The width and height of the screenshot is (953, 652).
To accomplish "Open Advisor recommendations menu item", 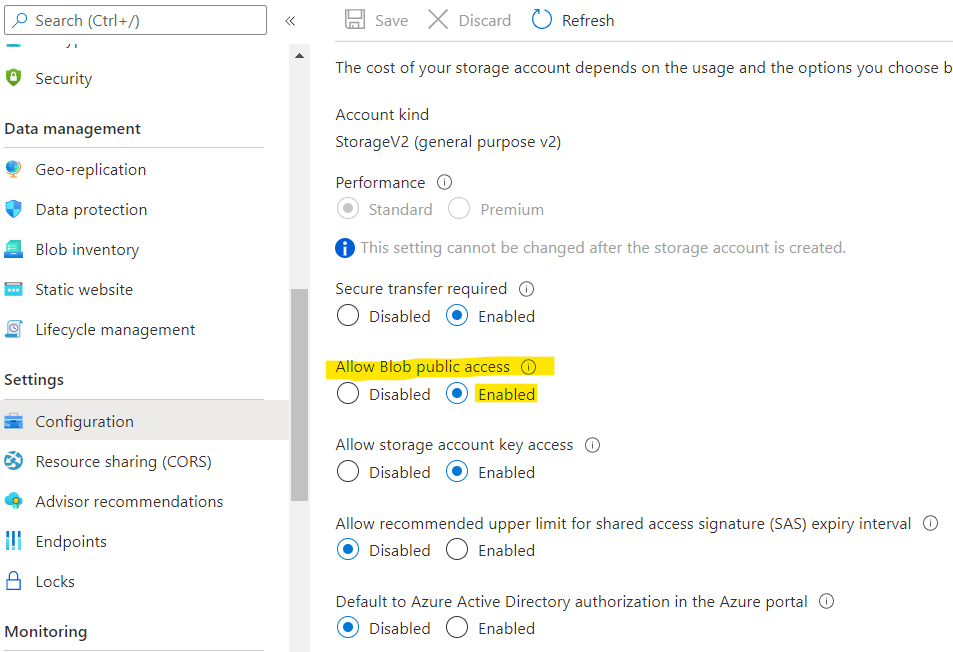I will pyautogui.click(x=129, y=502).
